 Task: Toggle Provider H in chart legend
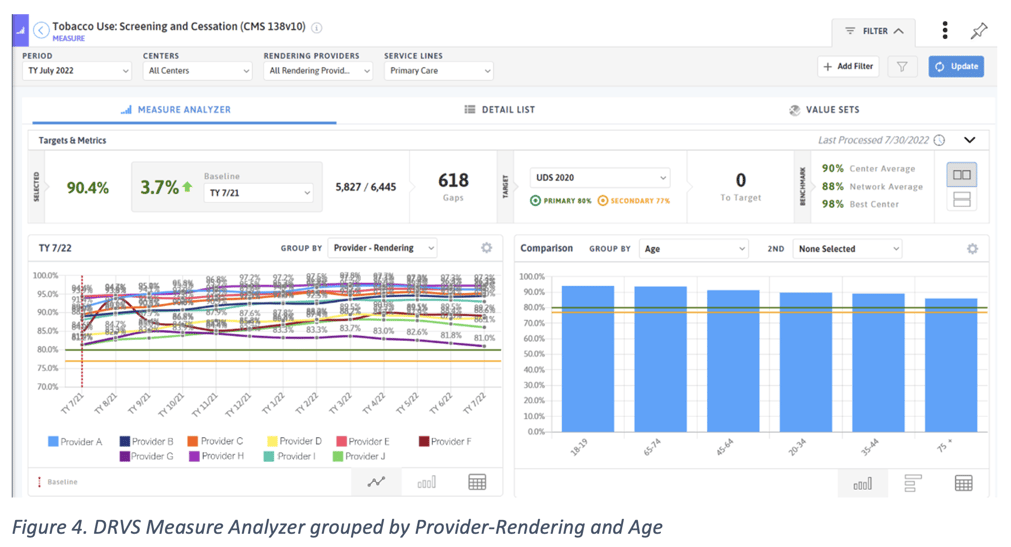click(217, 456)
